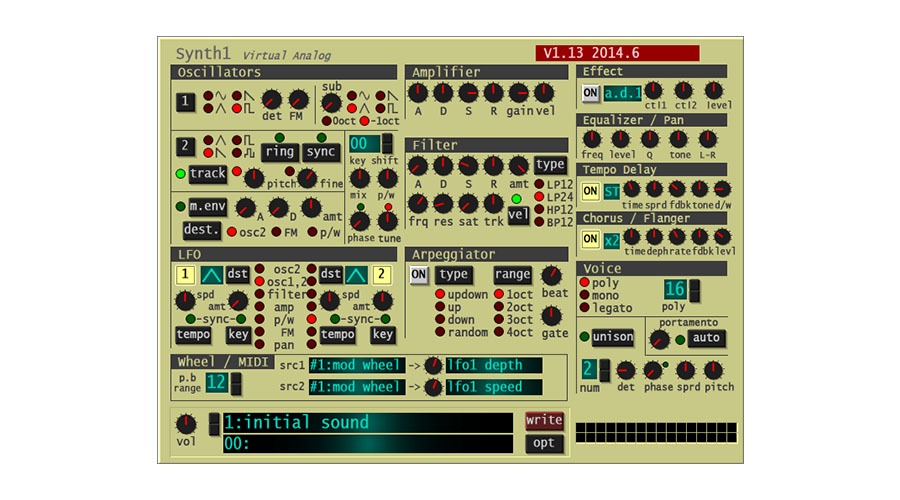Select poly voice mode

coord(584,282)
